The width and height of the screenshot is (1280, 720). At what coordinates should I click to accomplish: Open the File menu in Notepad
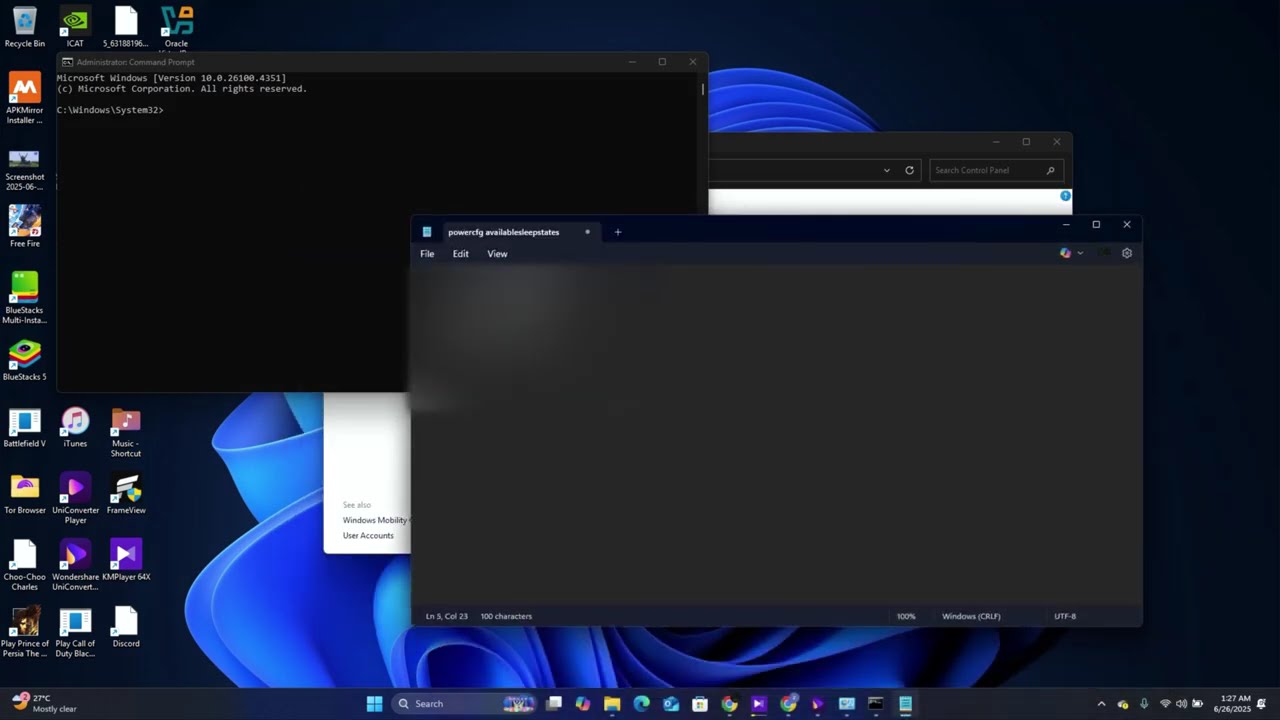(x=427, y=254)
